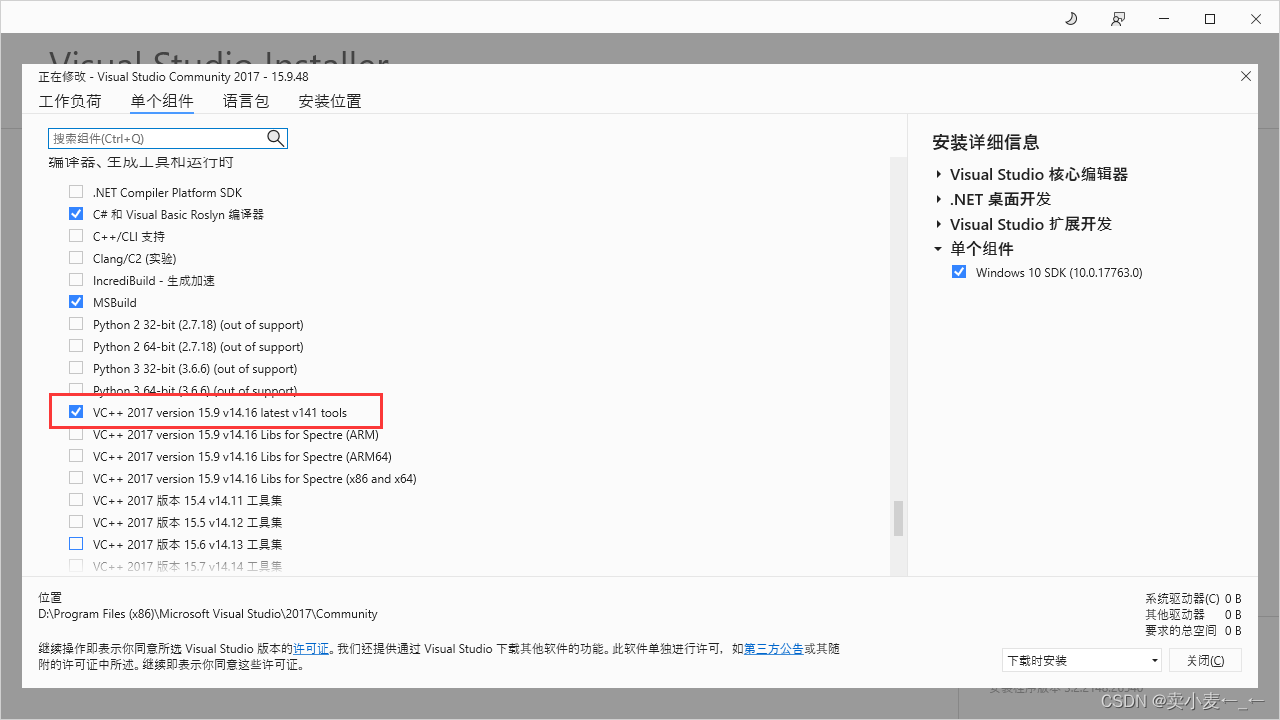1280x720 pixels.
Task: Enable C++/CLI 支持 checkbox
Action: point(76,236)
